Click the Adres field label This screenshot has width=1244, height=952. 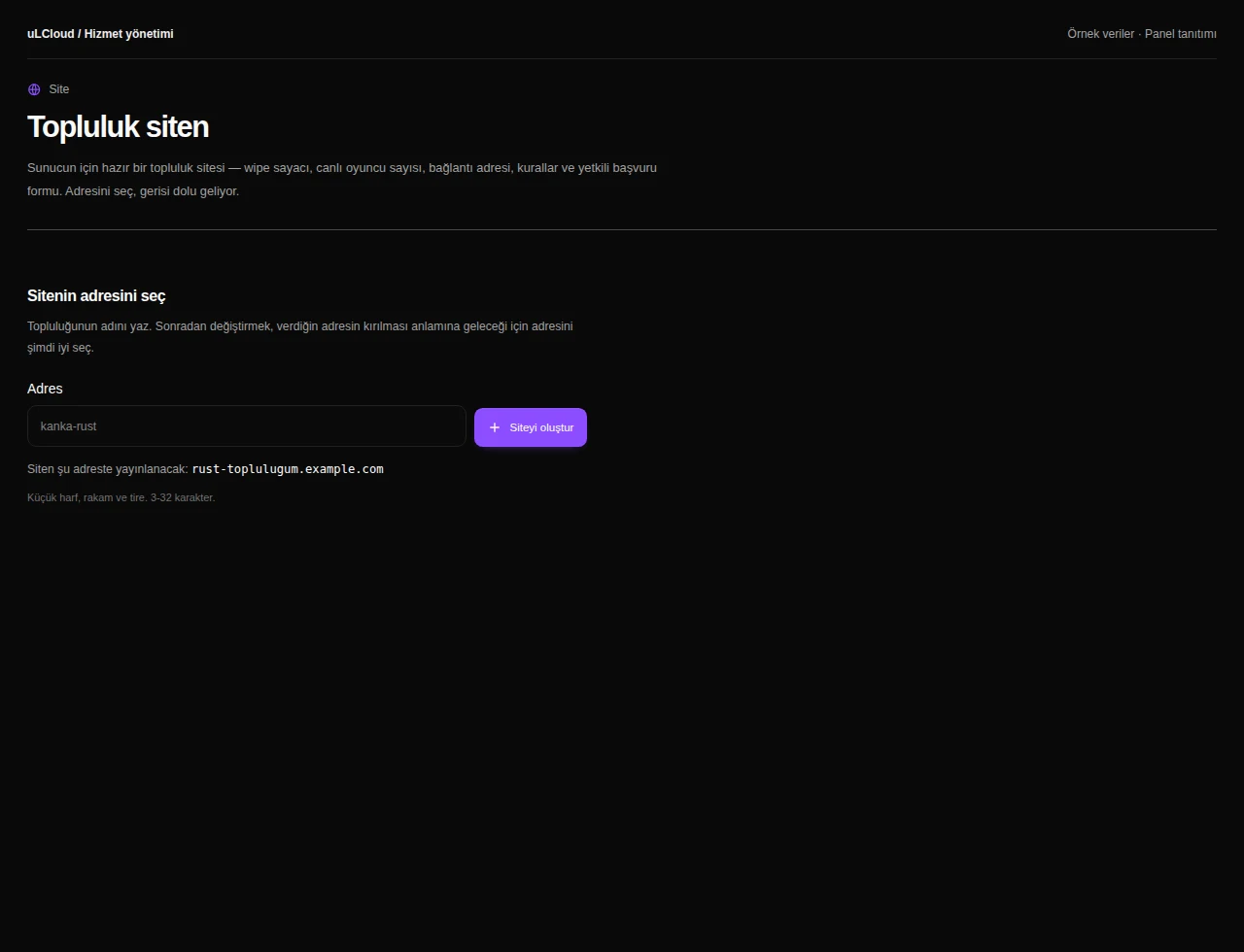pyautogui.click(x=45, y=389)
